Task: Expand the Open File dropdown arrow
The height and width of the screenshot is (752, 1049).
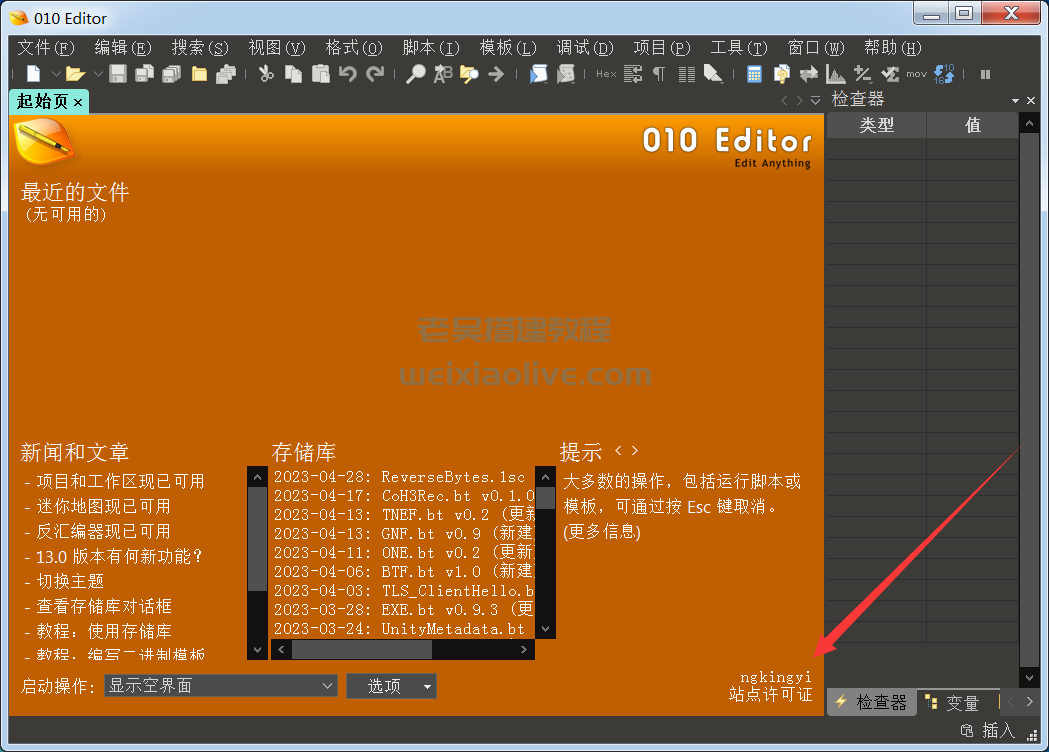Action: (x=98, y=74)
